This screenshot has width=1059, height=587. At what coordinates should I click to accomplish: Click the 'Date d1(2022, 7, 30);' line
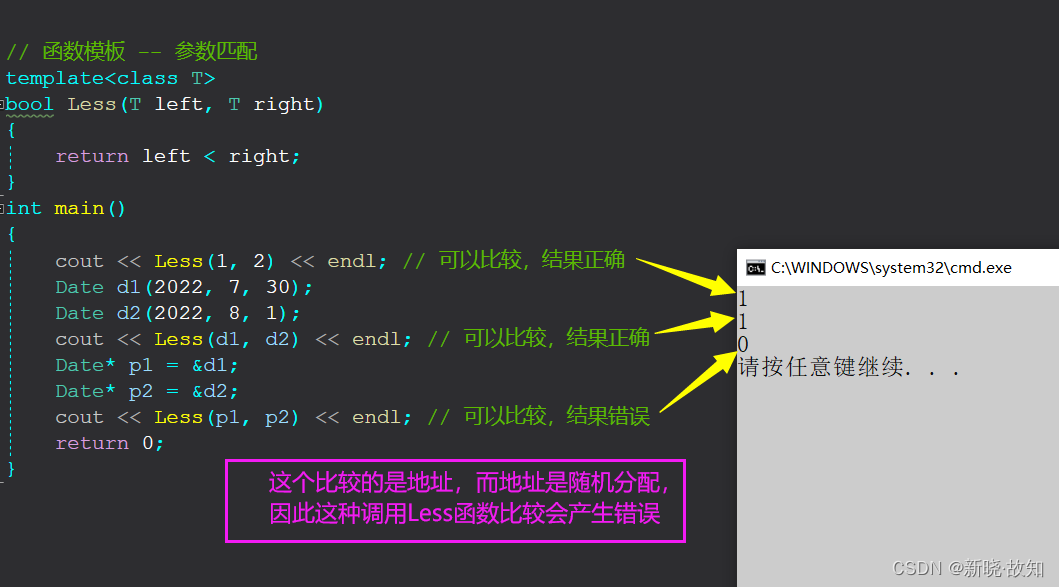click(x=184, y=287)
